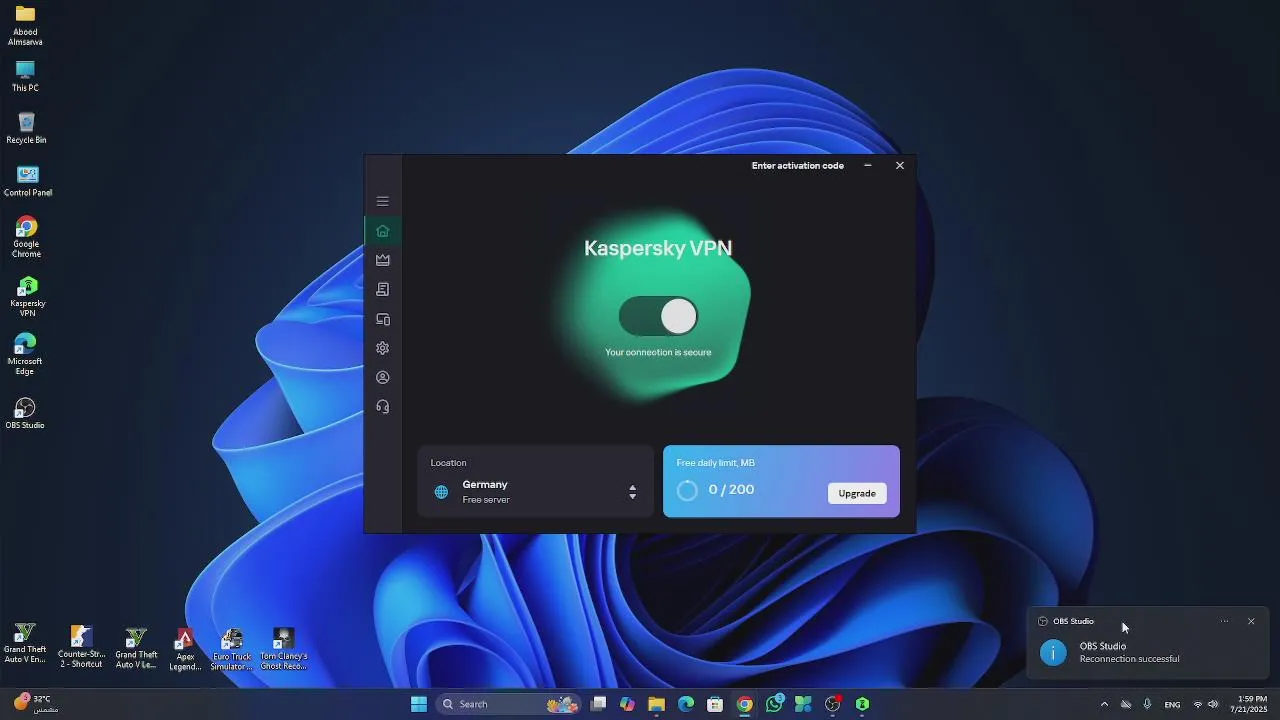The height and width of the screenshot is (720, 1280).
Task: Open the support headset icon in the sidebar
Action: pos(382,407)
